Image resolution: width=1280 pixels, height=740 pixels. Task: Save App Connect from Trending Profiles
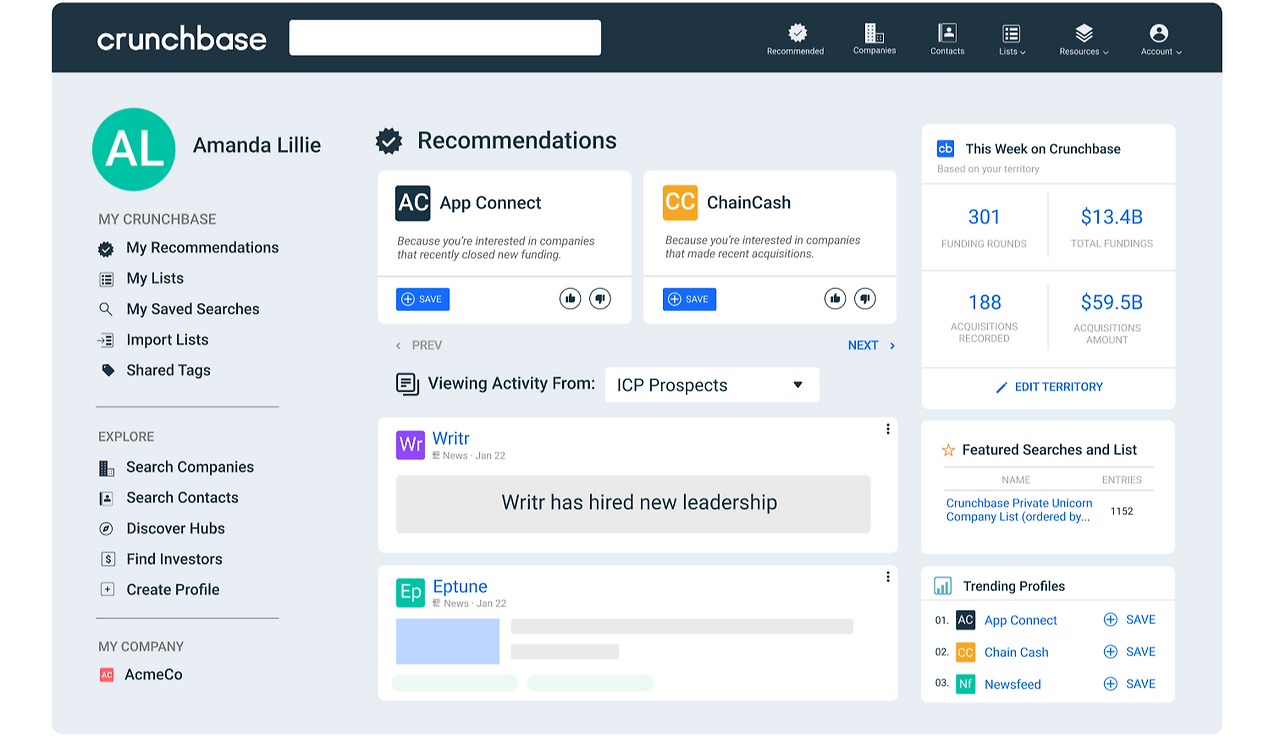pos(1129,620)
